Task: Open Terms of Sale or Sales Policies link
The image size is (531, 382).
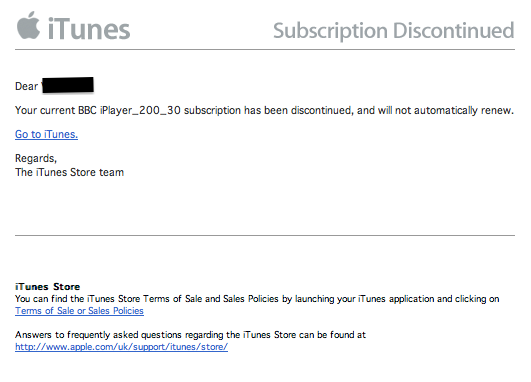Action: 79,311
